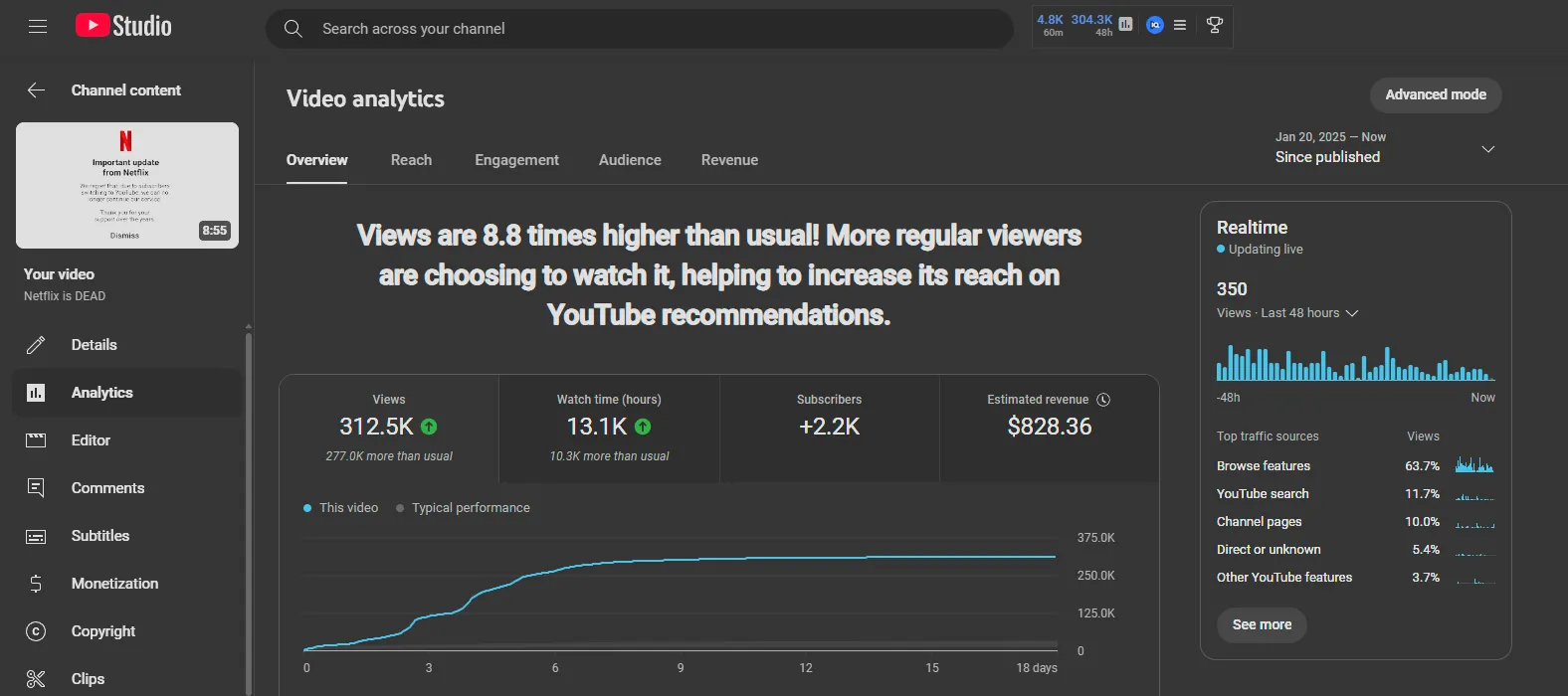Click the sidebar vertical scrollbar
This screenshot has height=696, width=1568.
249,512
